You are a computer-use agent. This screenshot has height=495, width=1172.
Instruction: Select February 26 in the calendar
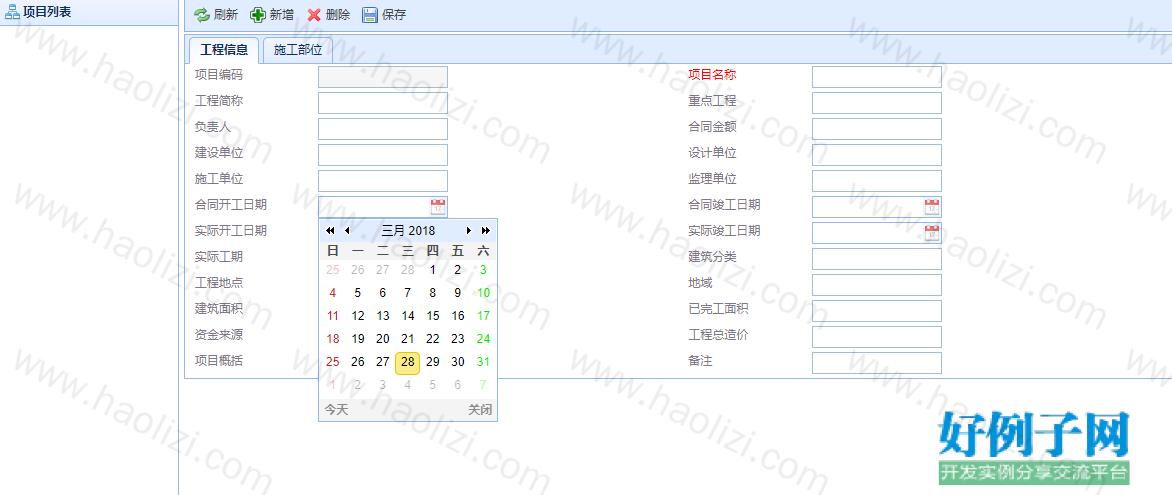(x=358, y=270)
